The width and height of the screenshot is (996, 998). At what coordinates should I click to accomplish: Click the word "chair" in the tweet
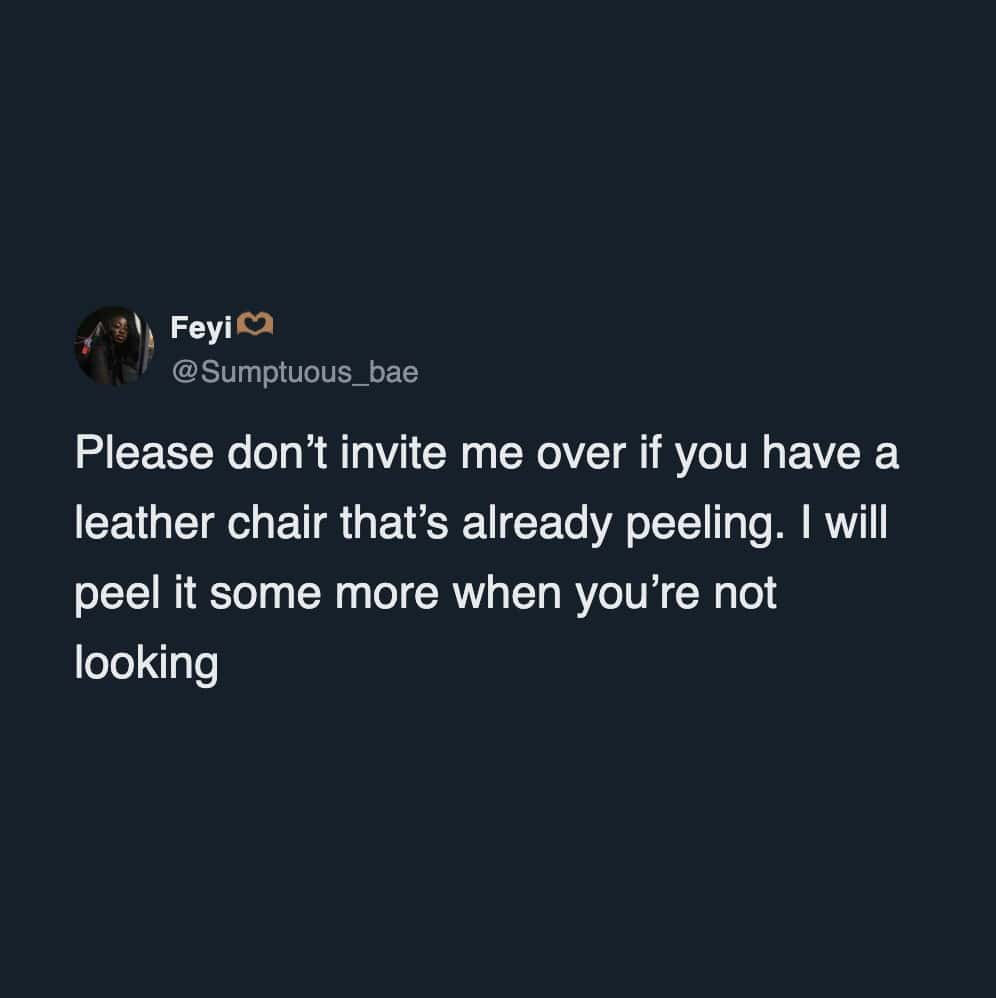click(277, 523)
